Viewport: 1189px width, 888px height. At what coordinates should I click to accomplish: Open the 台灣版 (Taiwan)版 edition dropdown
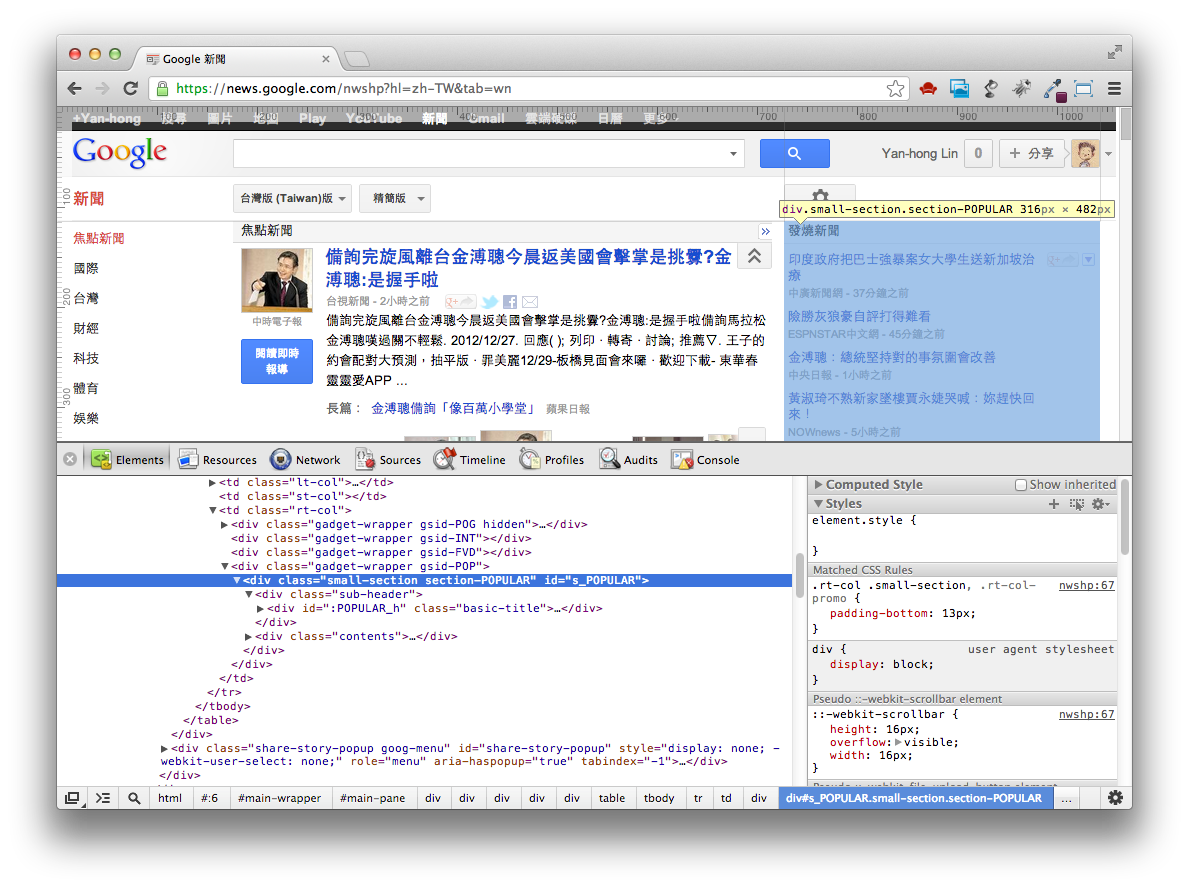coord(292,199)
